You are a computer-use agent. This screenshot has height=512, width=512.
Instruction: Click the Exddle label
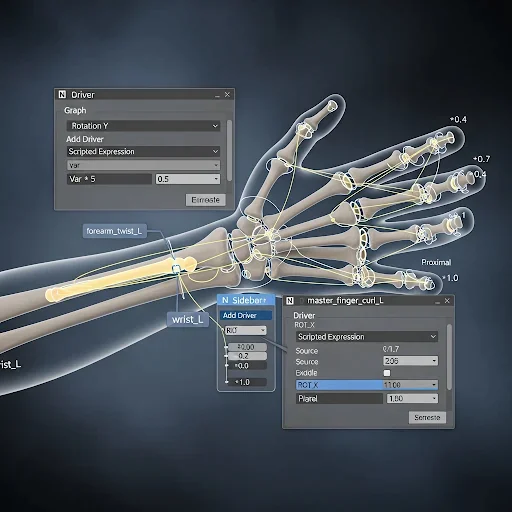[x=306, y=373]
